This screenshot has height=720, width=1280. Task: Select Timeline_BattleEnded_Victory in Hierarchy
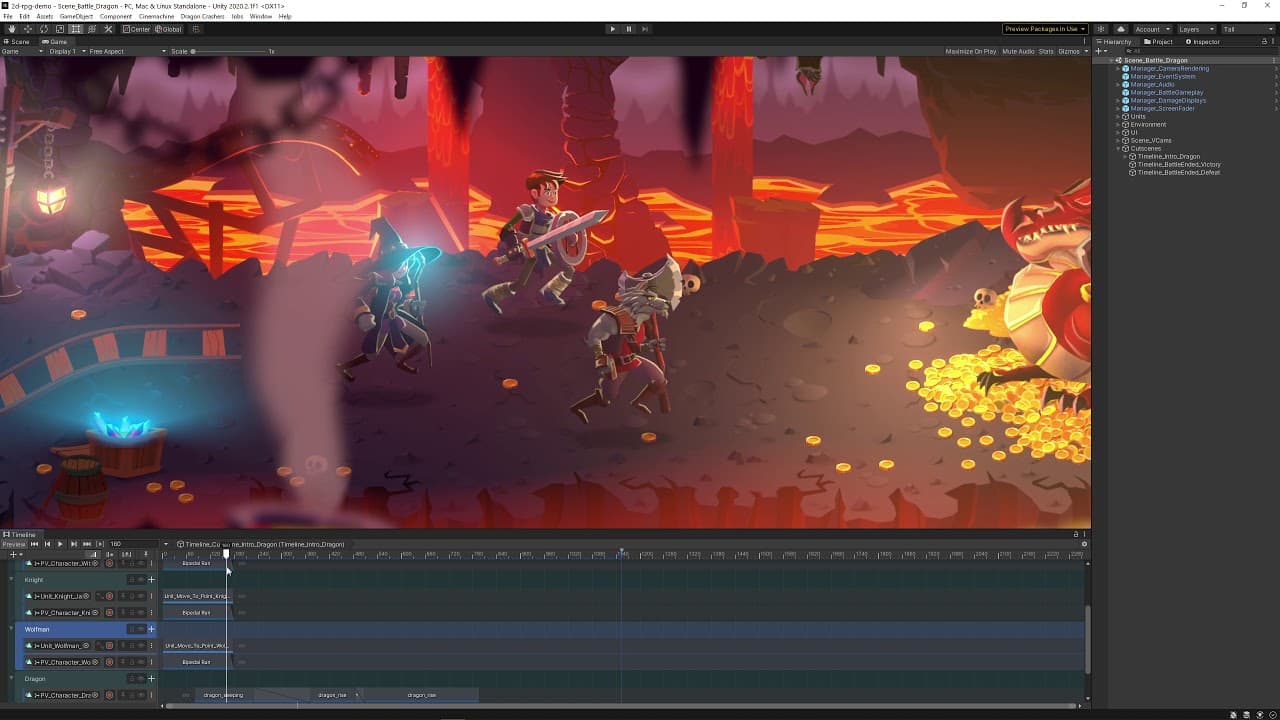pos(1179,164)
